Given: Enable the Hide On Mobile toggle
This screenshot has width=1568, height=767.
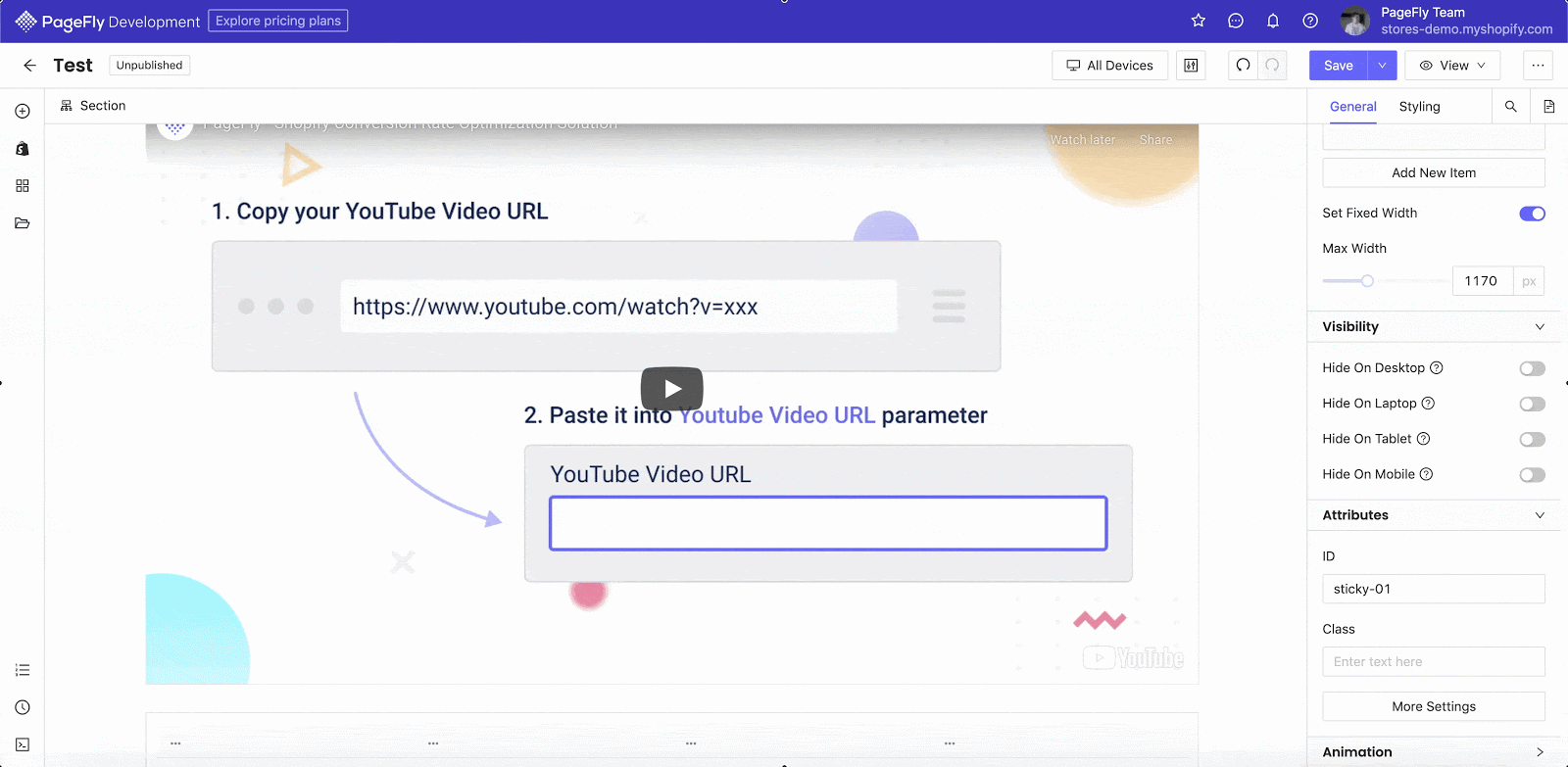Looking at the screenshot, I should tap(1532, 474).
